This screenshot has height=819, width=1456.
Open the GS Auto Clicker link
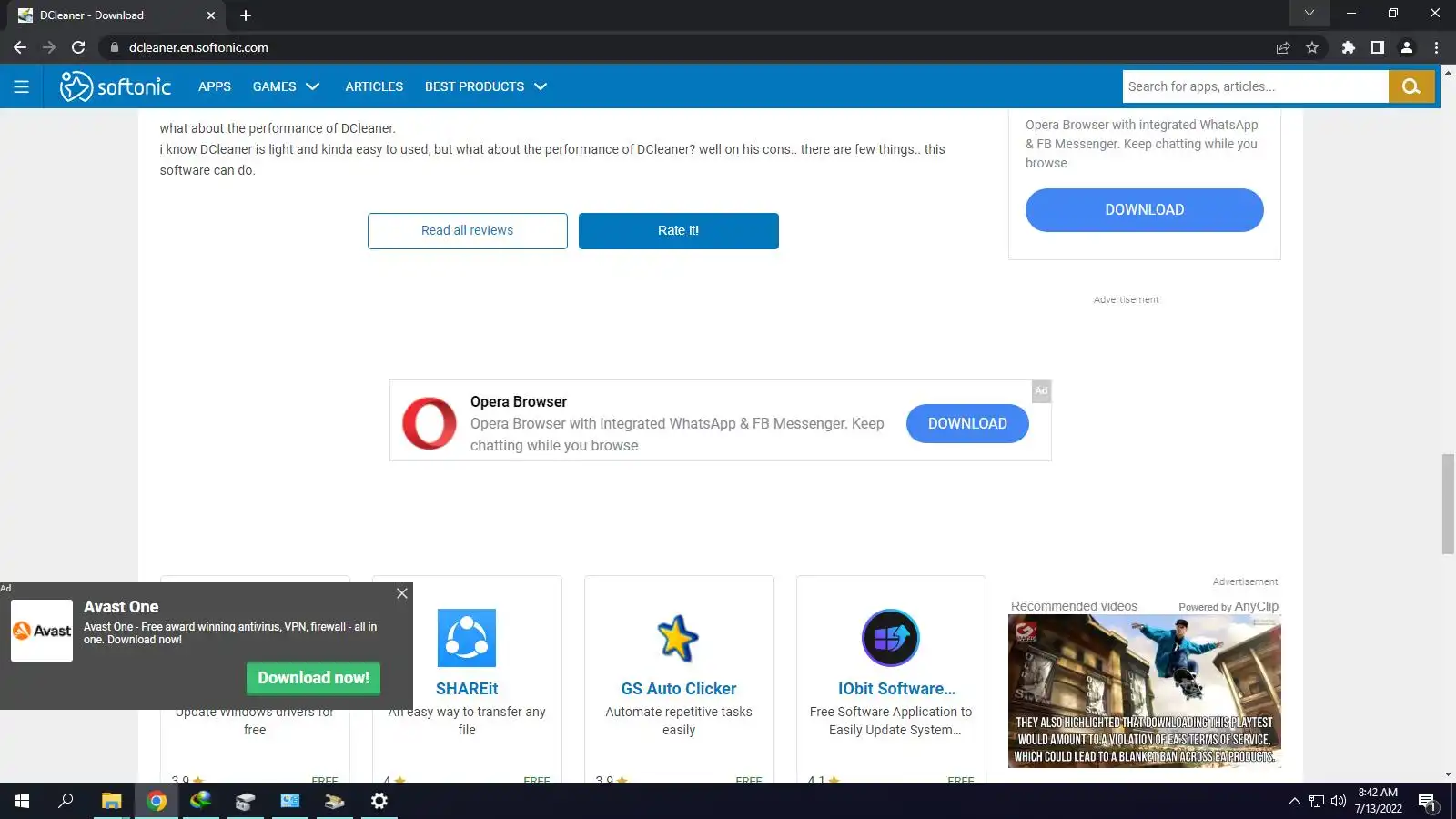pyautogui.click(x=679, y=689)
